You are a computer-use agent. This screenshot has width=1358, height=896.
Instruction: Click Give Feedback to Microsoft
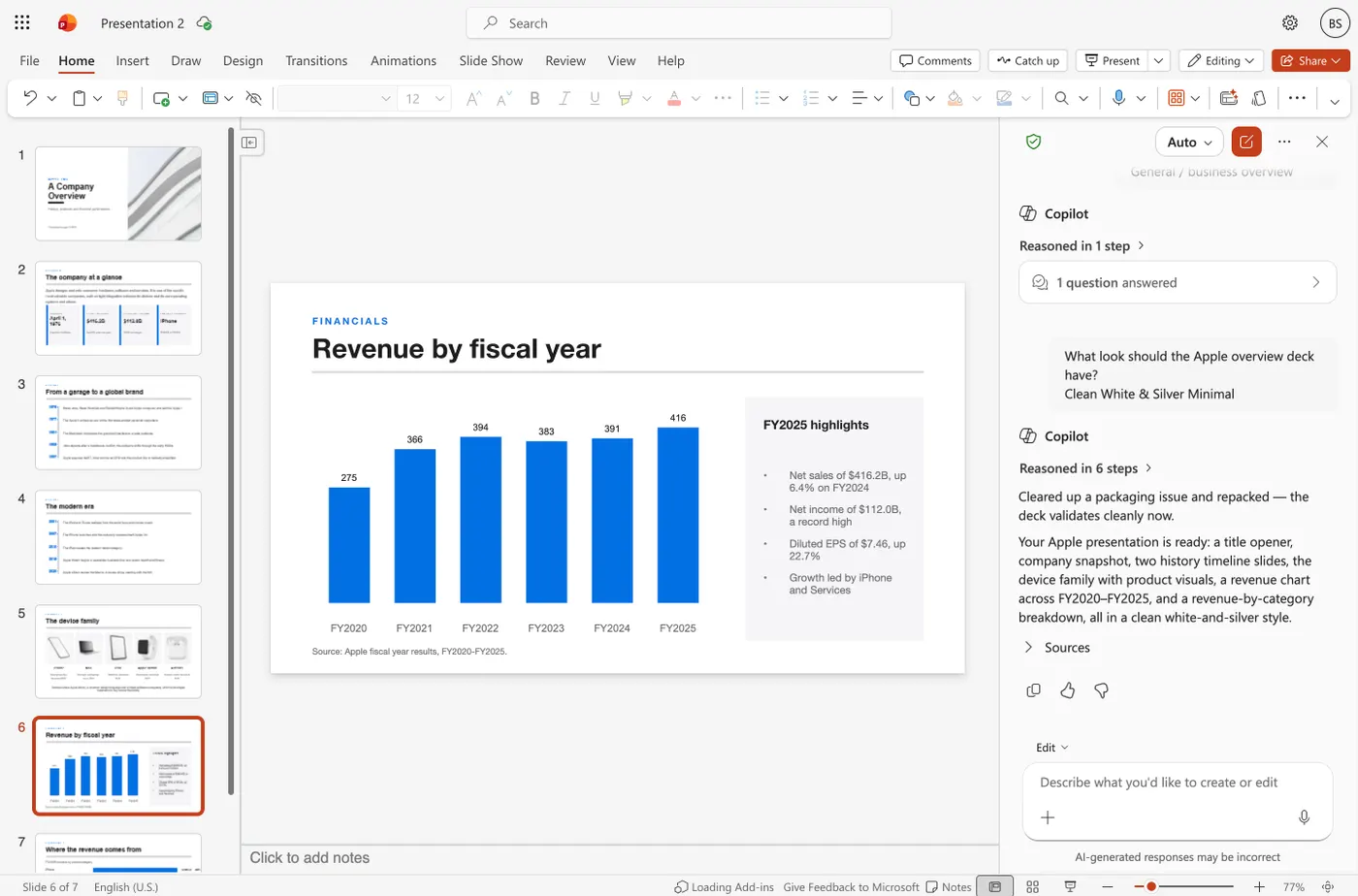[x=851, y=886]
